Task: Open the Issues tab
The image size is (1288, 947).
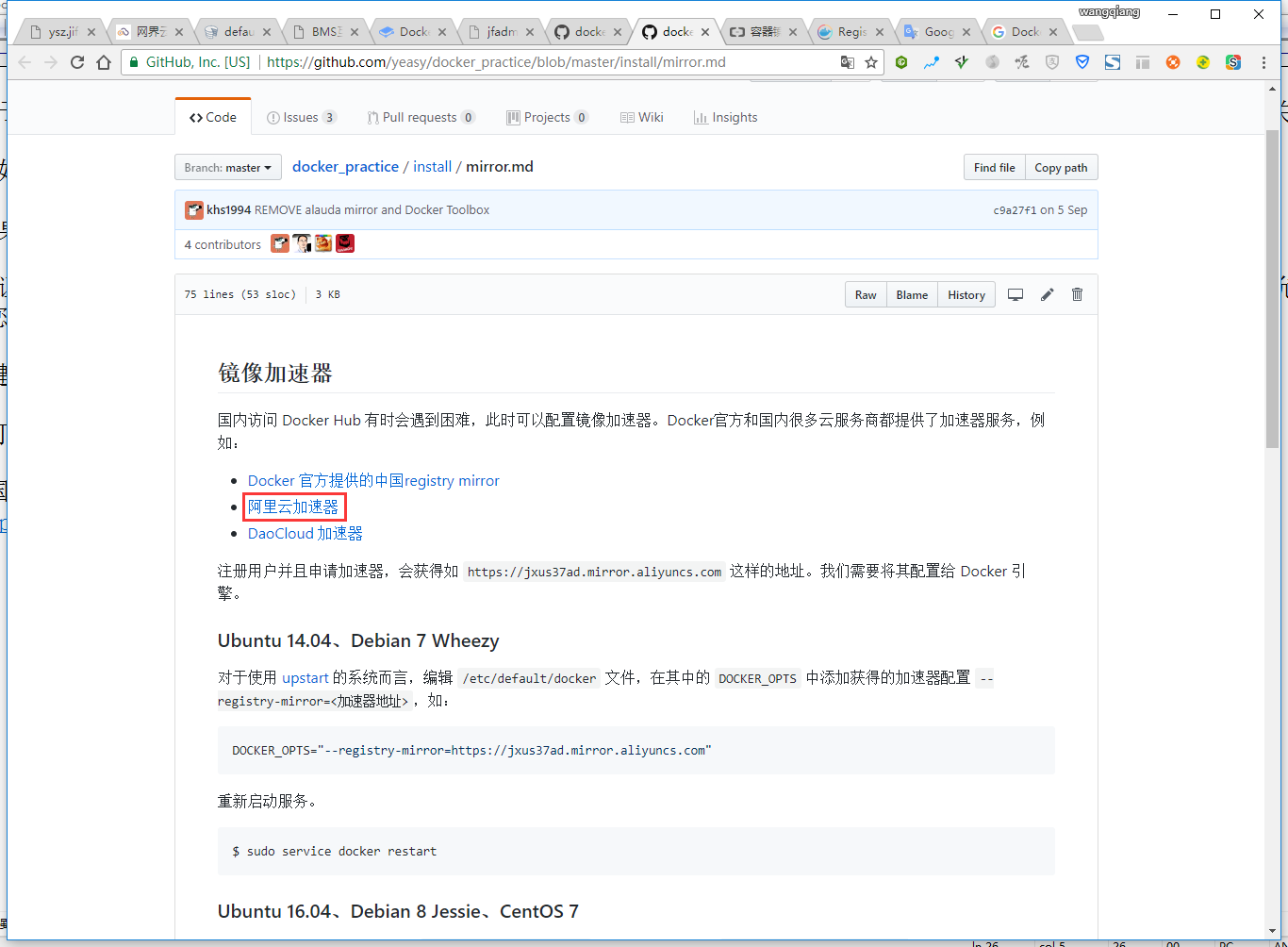Action: pyautogui.click(x=302, y=117)
